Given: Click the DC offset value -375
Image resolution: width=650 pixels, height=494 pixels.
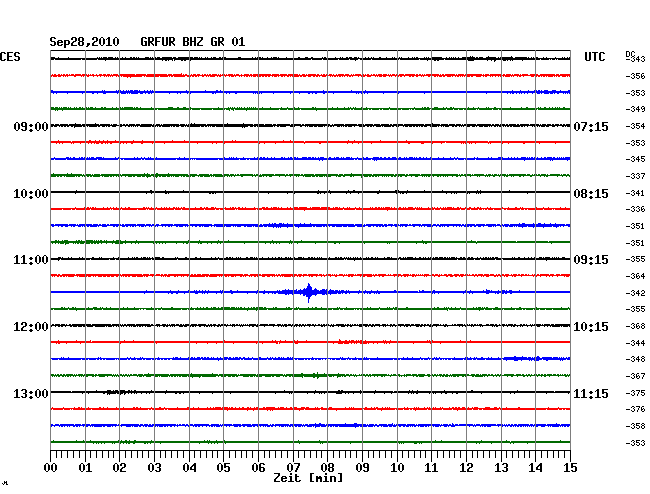Looking at the screenshot, I should pyautogui.click(x=635, y=393).
